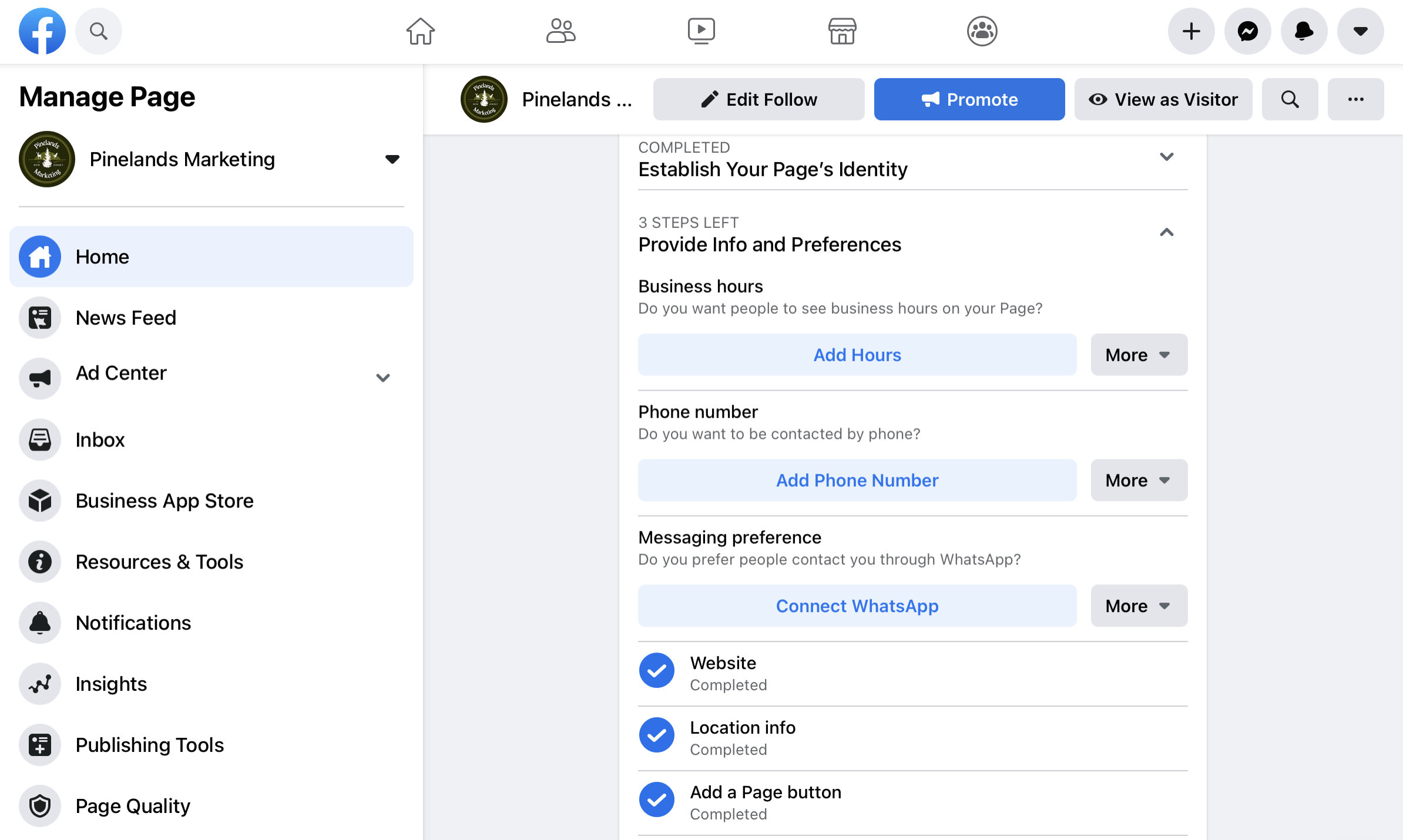The width and height of the screenshot is (1403, 840).
Task: Open the notifications bell in top bar
Action: [x=1304, y=31]
